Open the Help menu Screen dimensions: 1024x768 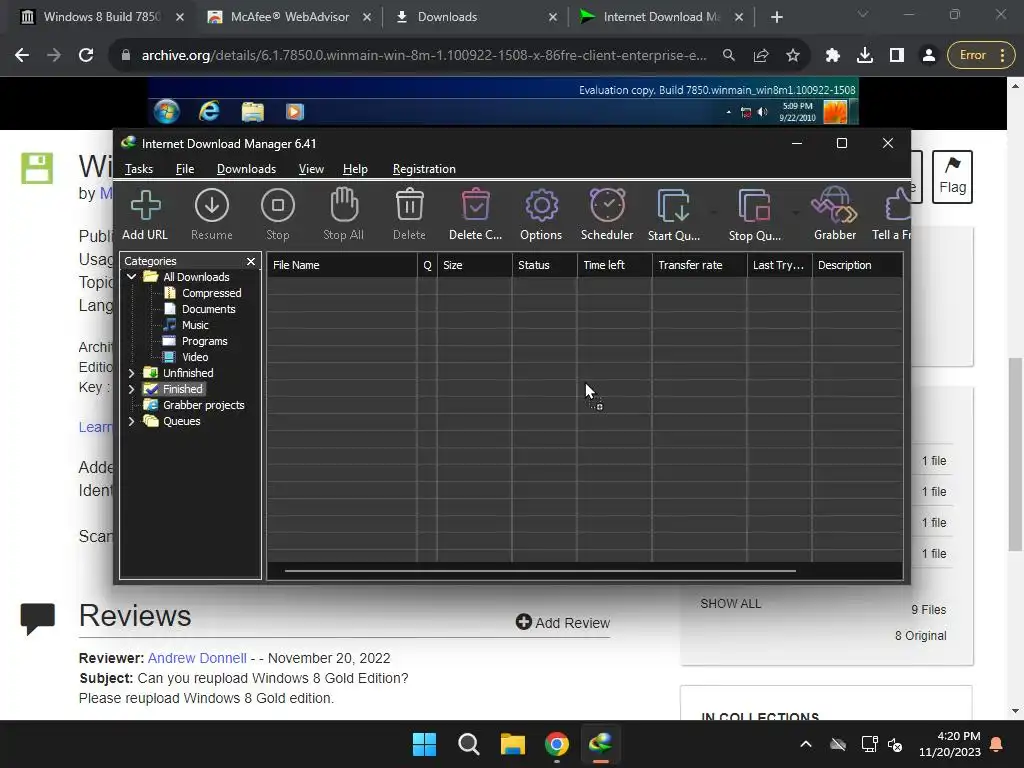tap(355, 169)
